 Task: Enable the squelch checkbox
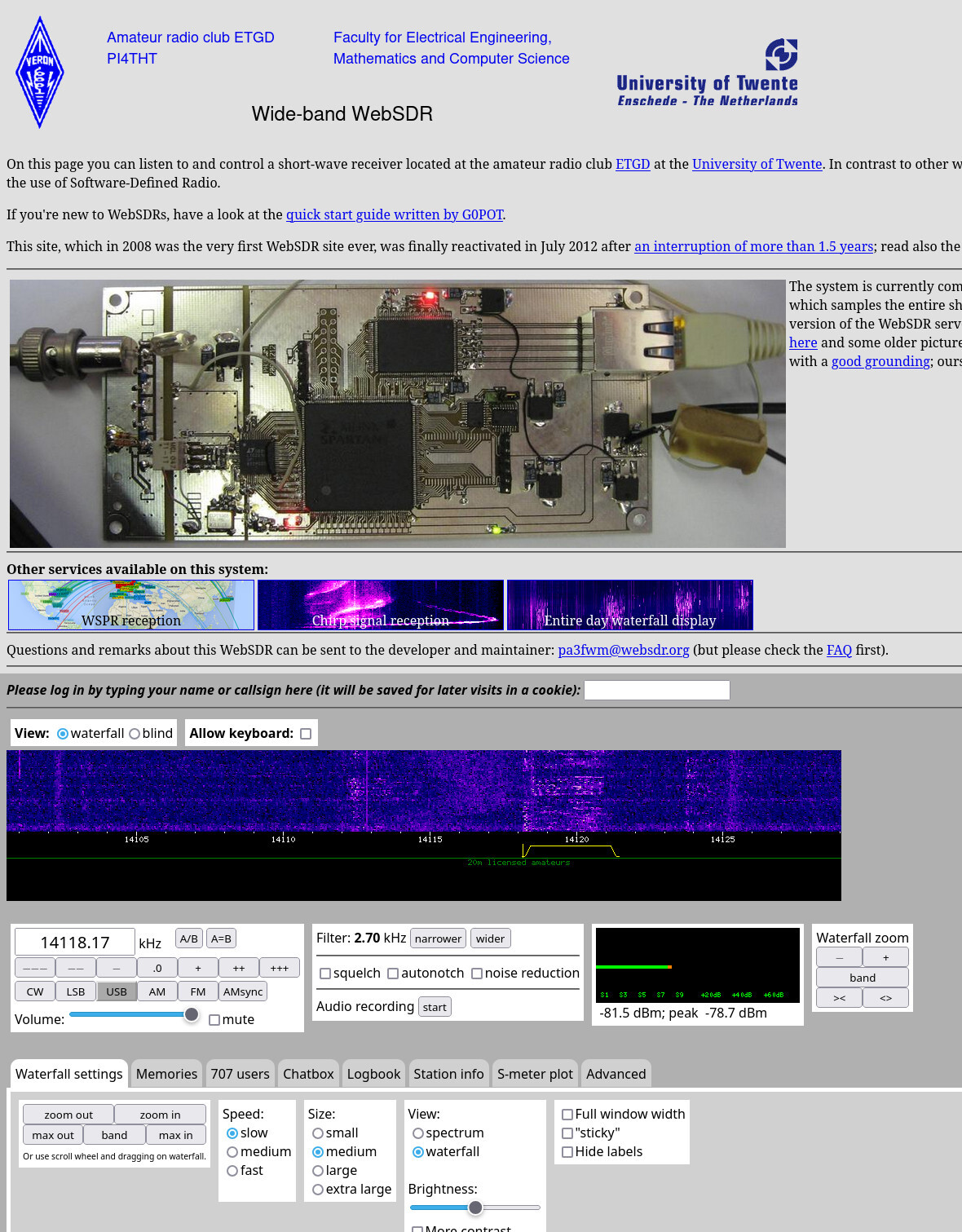325,974
